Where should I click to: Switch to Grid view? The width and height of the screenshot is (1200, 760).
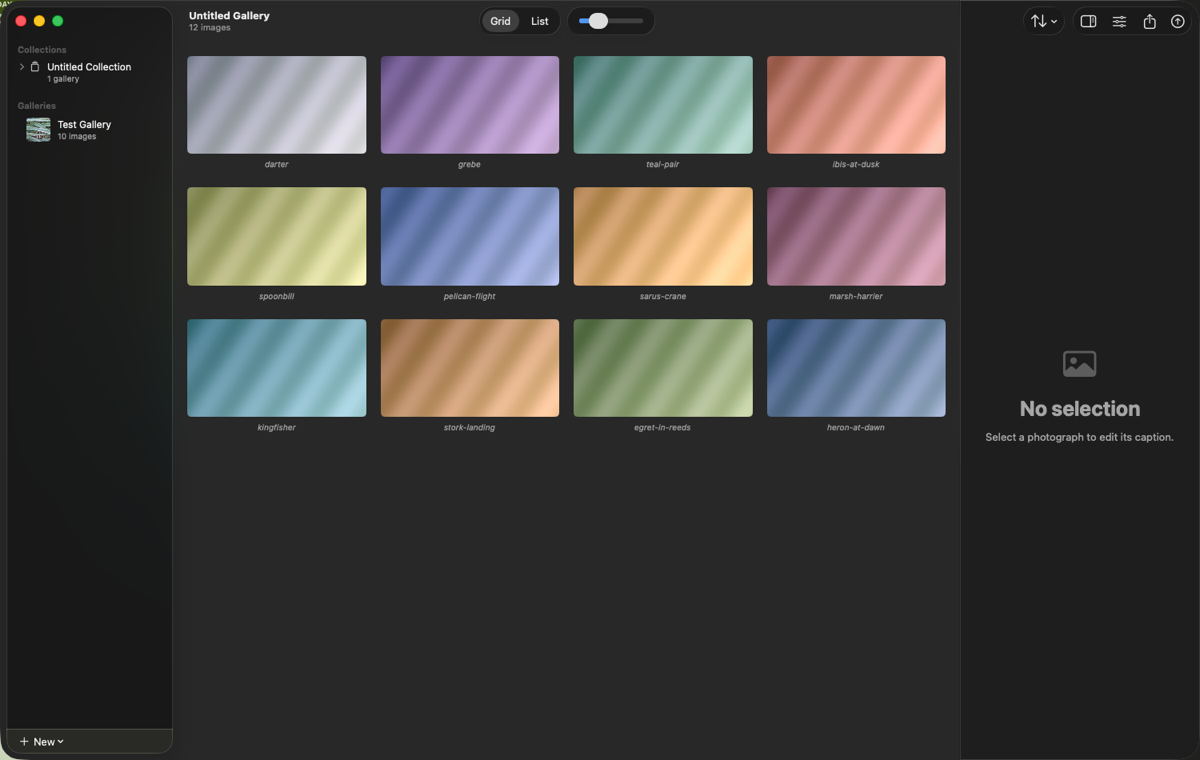pos(500,21)
